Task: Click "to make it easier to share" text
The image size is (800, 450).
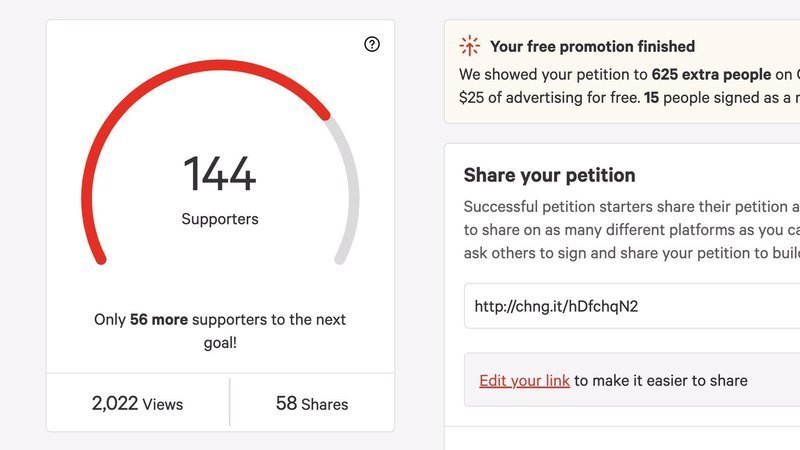Action: point(661,380)
